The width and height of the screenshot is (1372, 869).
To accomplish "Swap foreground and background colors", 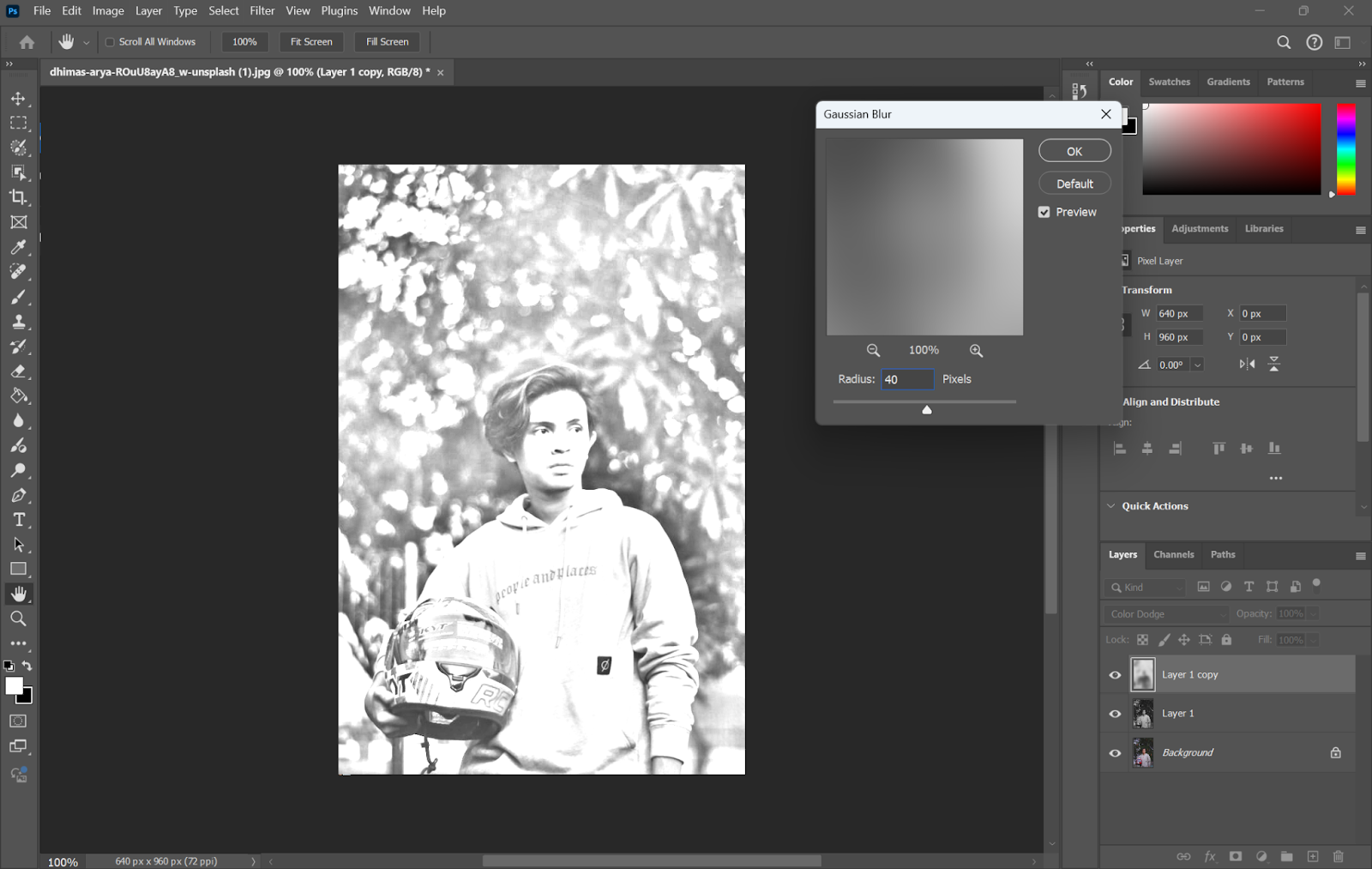I will tap(27, 666).
